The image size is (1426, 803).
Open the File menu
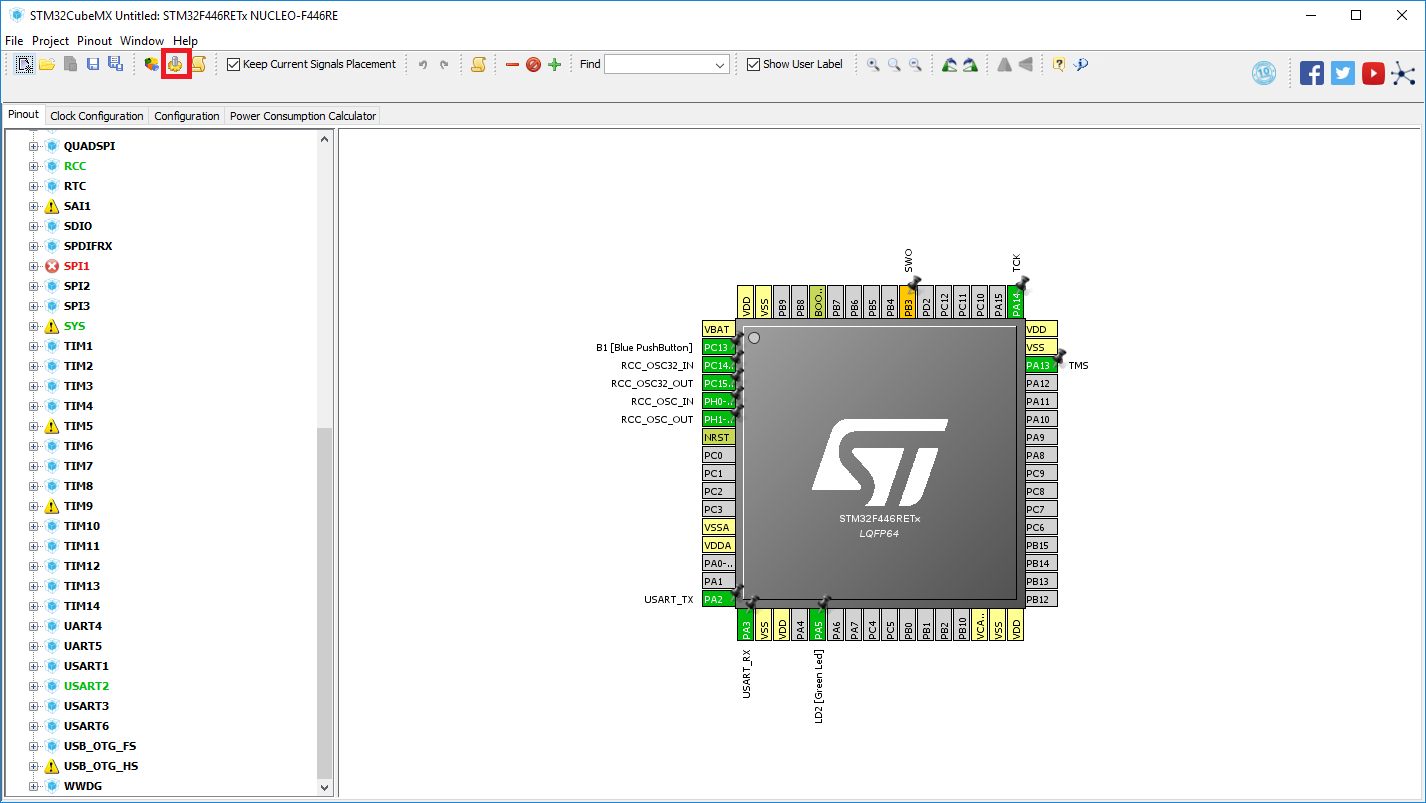coord(14,41)
